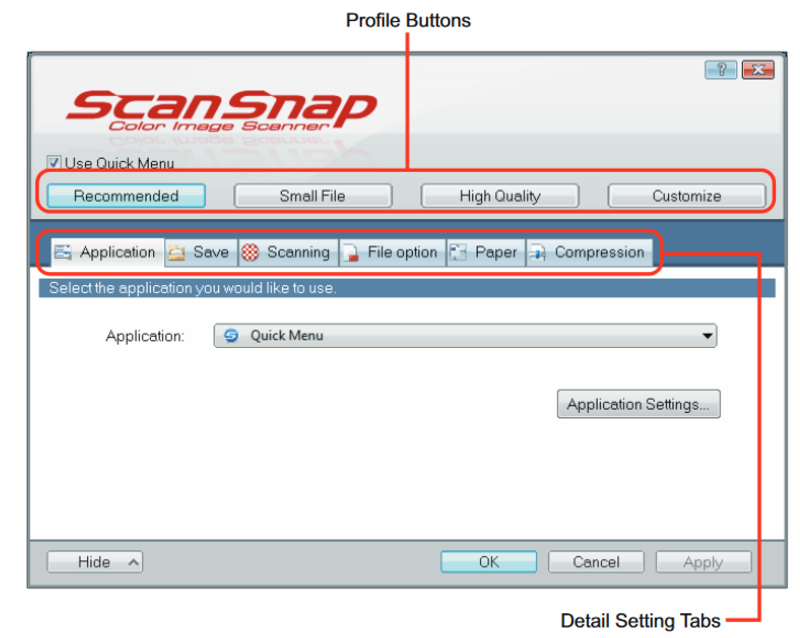Switch to the Compression tab
The height and width of the screenshot is (638, 800).
click(589, 252)
